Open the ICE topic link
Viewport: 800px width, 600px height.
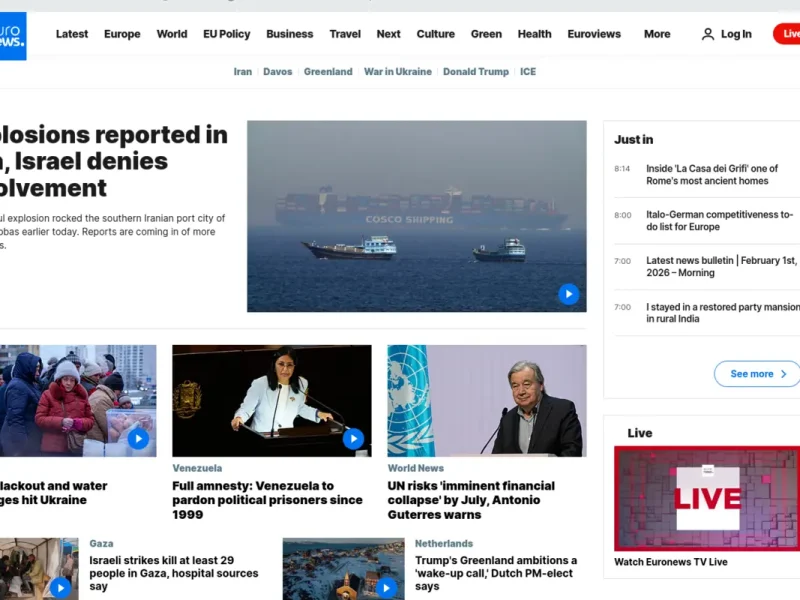click(x=528, y=71)
